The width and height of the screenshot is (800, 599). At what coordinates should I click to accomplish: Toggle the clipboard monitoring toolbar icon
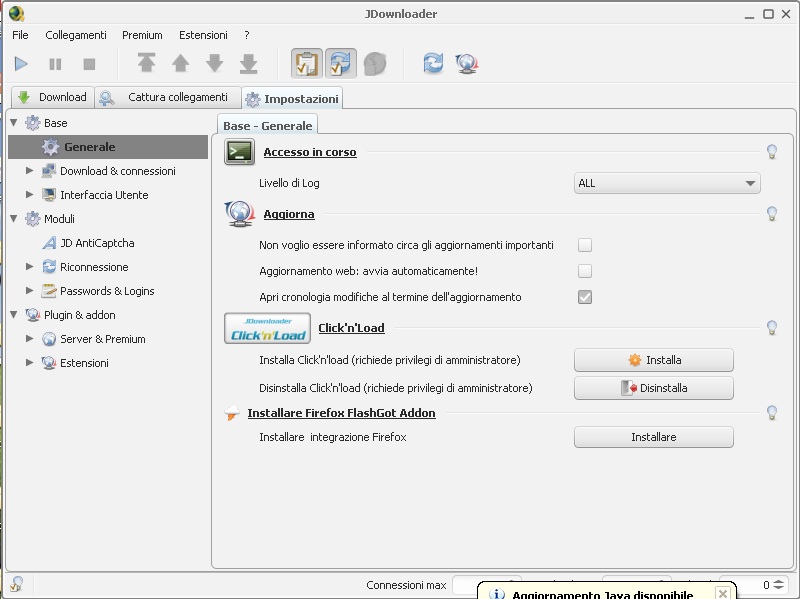[306, 64]
